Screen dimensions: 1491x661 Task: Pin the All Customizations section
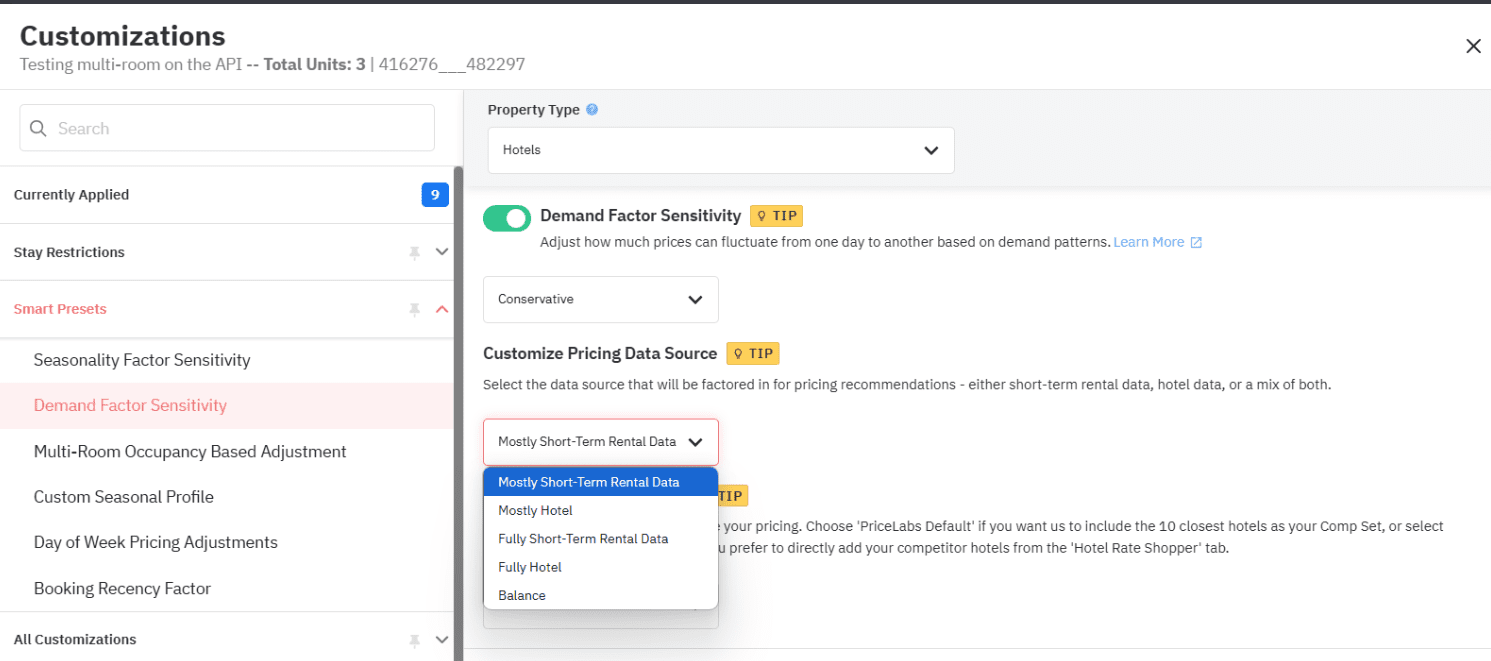[x=413, y=640]
